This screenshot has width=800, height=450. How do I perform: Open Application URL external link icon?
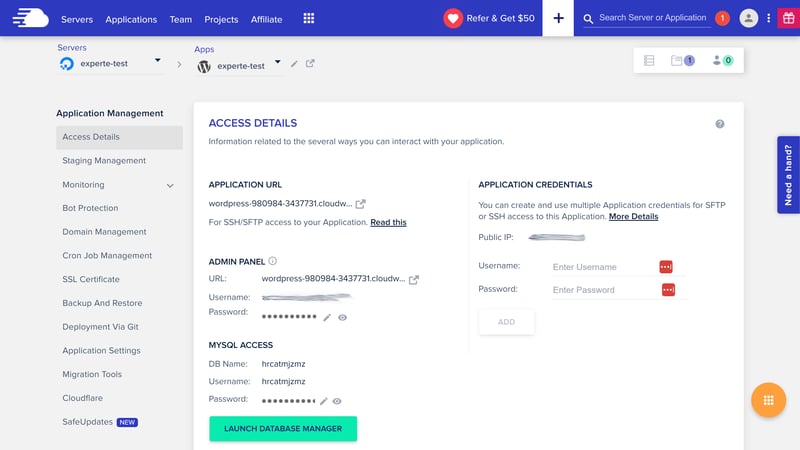(360, 204)
